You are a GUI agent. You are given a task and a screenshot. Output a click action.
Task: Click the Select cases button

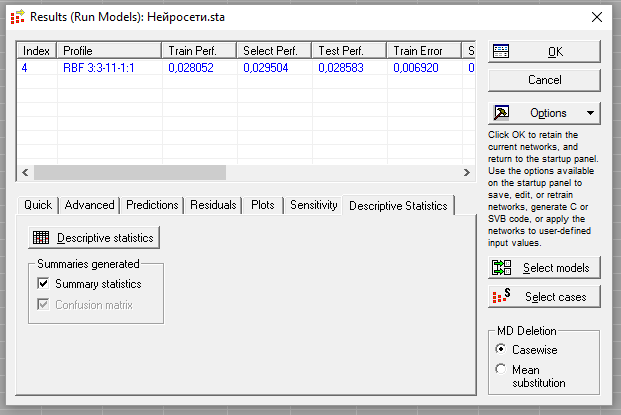[545, 297]
